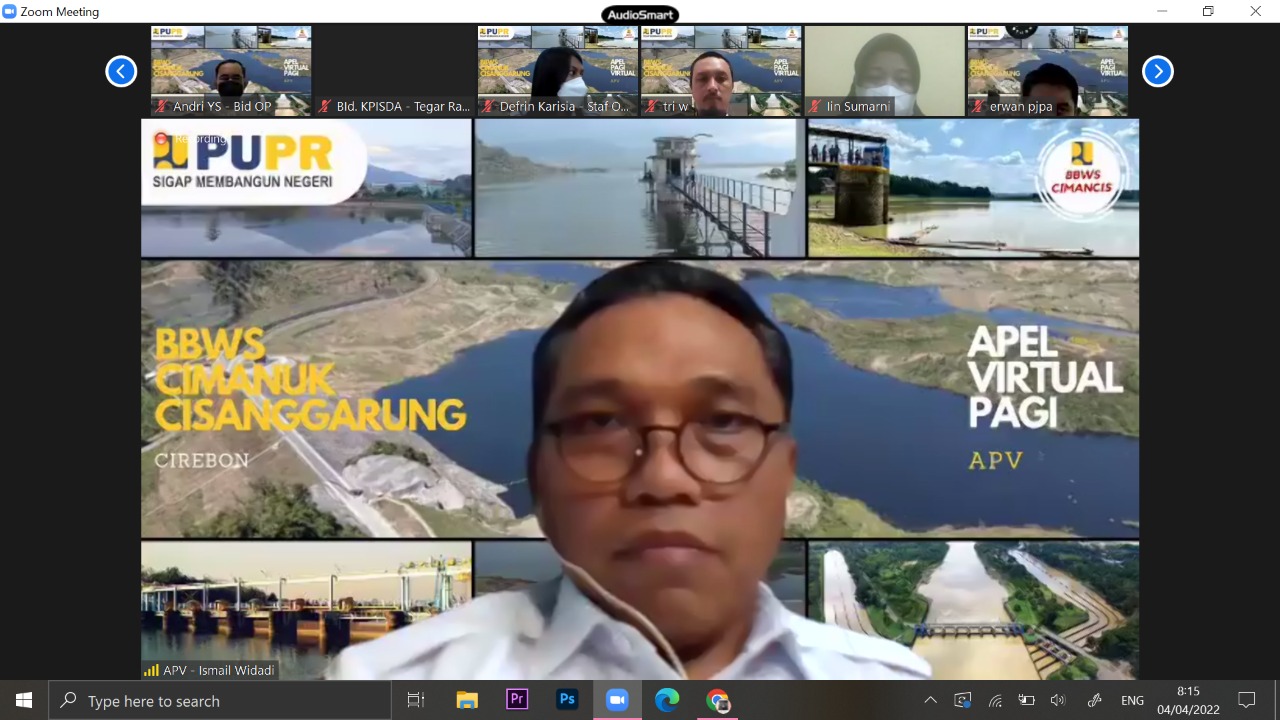The height and width of the screenshot is (720, 1280).
Task: Click the AudioSmart indicator at top
Action: pos(640,14)
